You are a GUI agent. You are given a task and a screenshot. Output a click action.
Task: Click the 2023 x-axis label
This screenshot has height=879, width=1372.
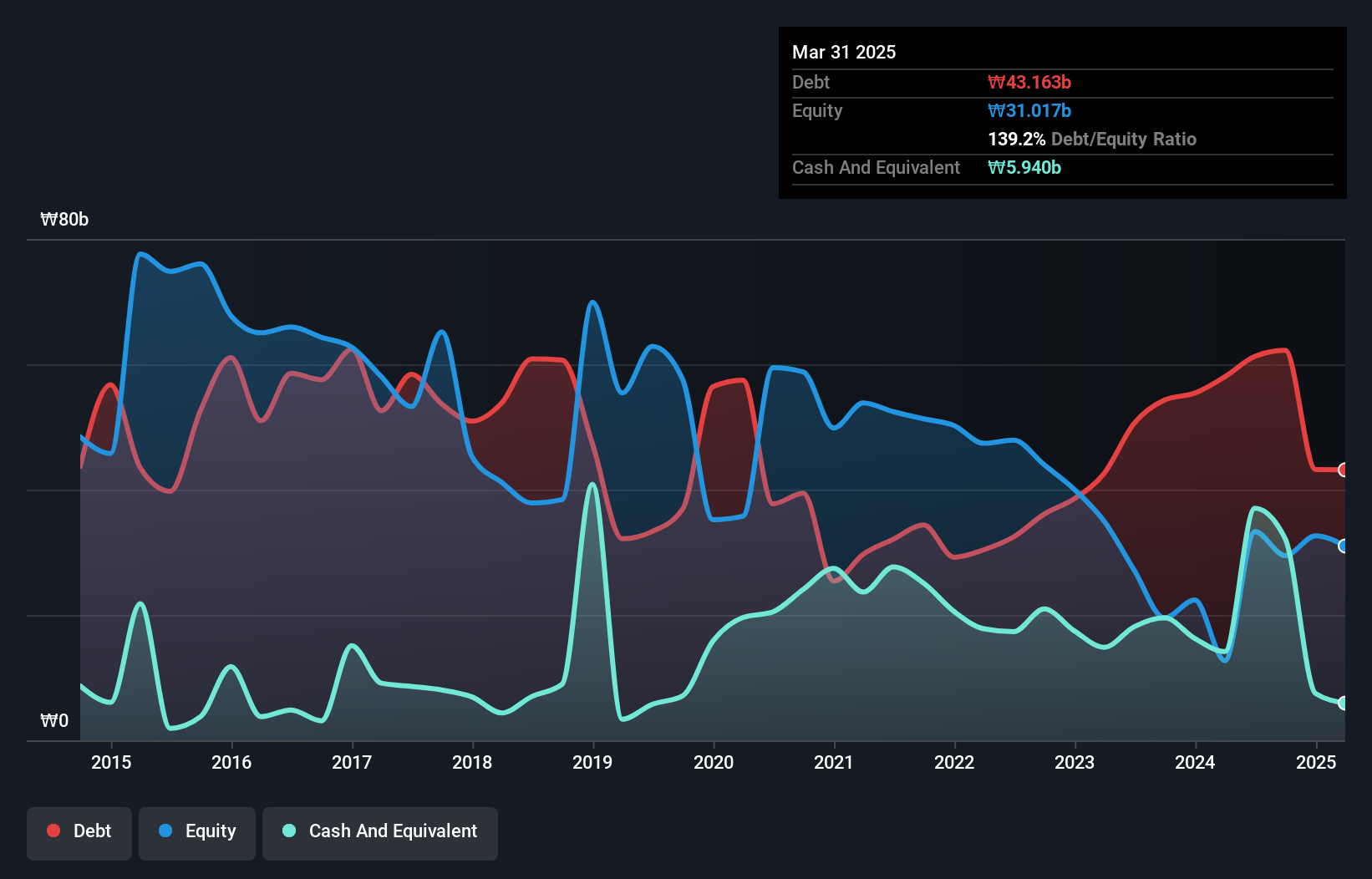point(1075,762)
